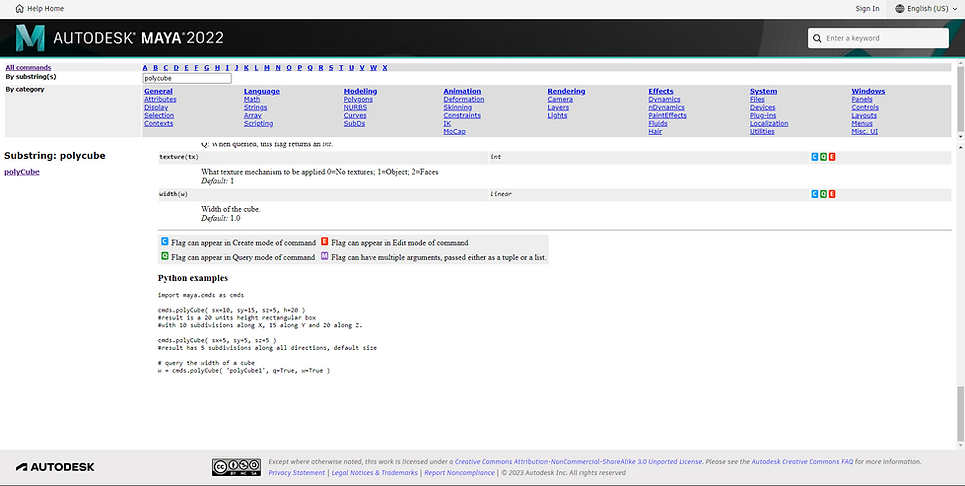Focus the Enter a keyword search field

coord(878,38)
